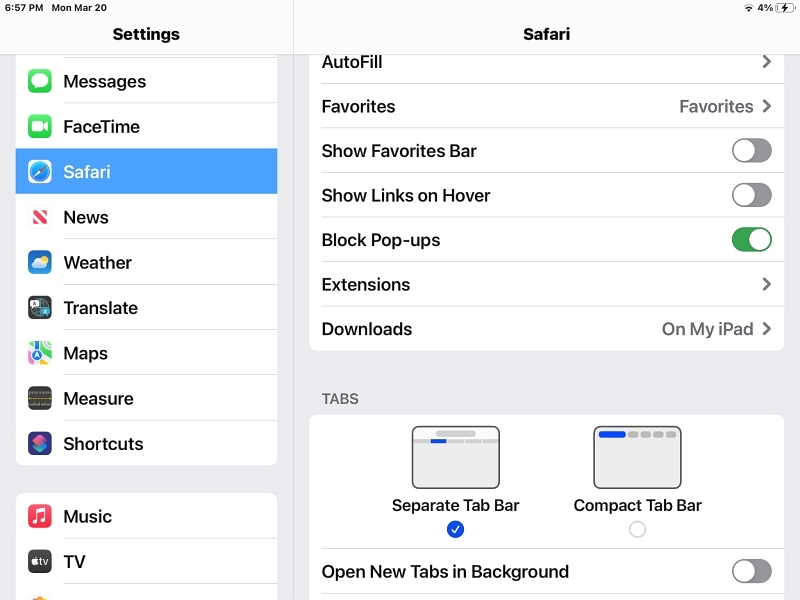
Task: Expand the Downloads location chevron
Action: [766, 329]
